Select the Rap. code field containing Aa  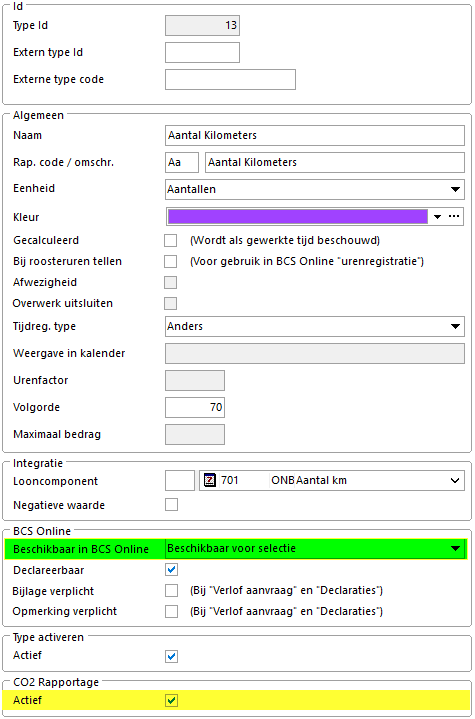[x=182, y=162]
